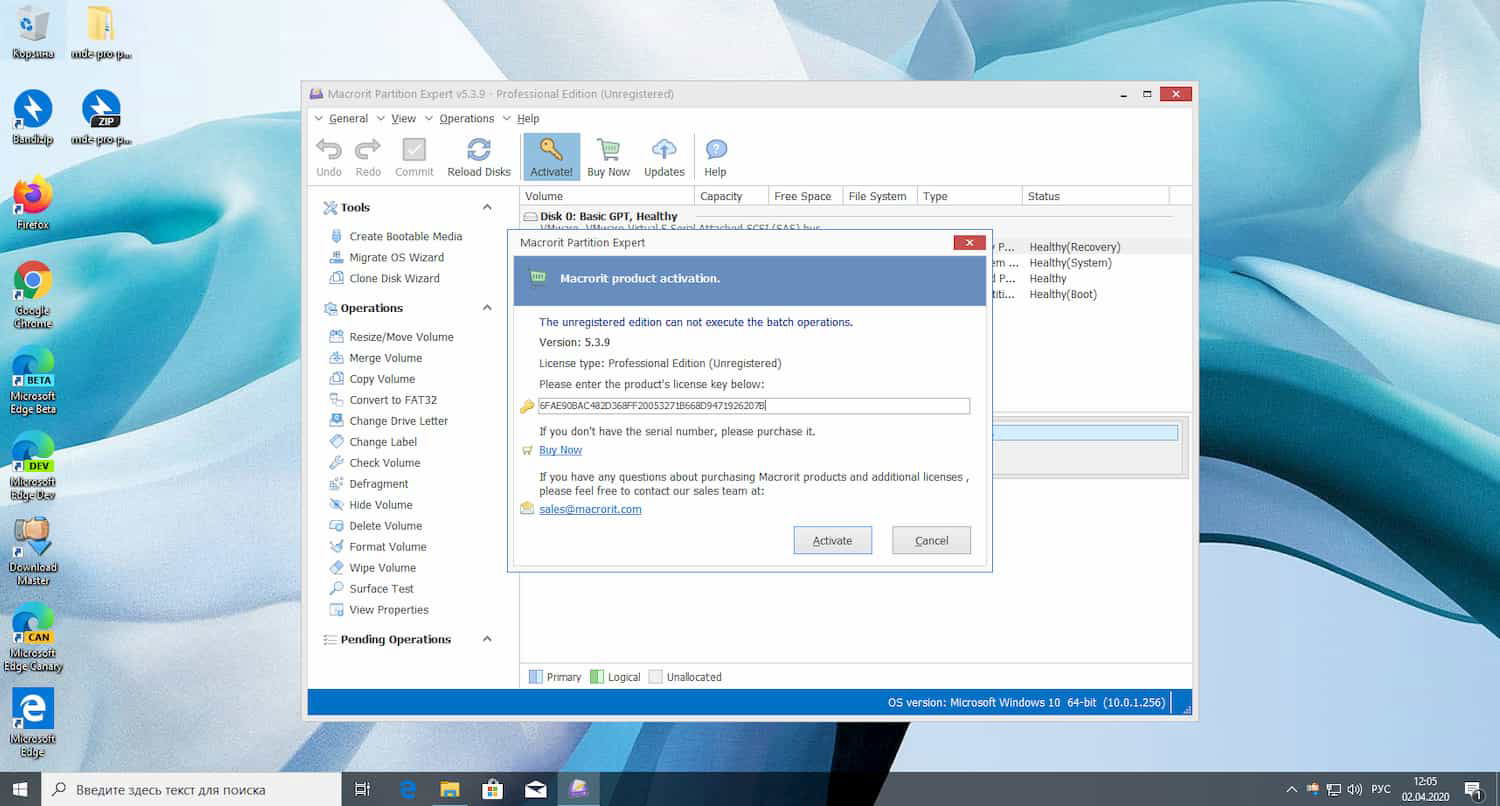Open the View menu
This screenshot has width=1500, height=806.
coord(403,118)
